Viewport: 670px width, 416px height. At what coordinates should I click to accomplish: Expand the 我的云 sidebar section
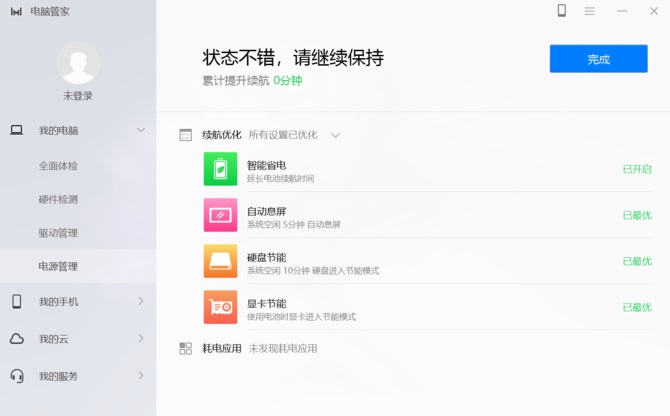(x=141, y=339)
